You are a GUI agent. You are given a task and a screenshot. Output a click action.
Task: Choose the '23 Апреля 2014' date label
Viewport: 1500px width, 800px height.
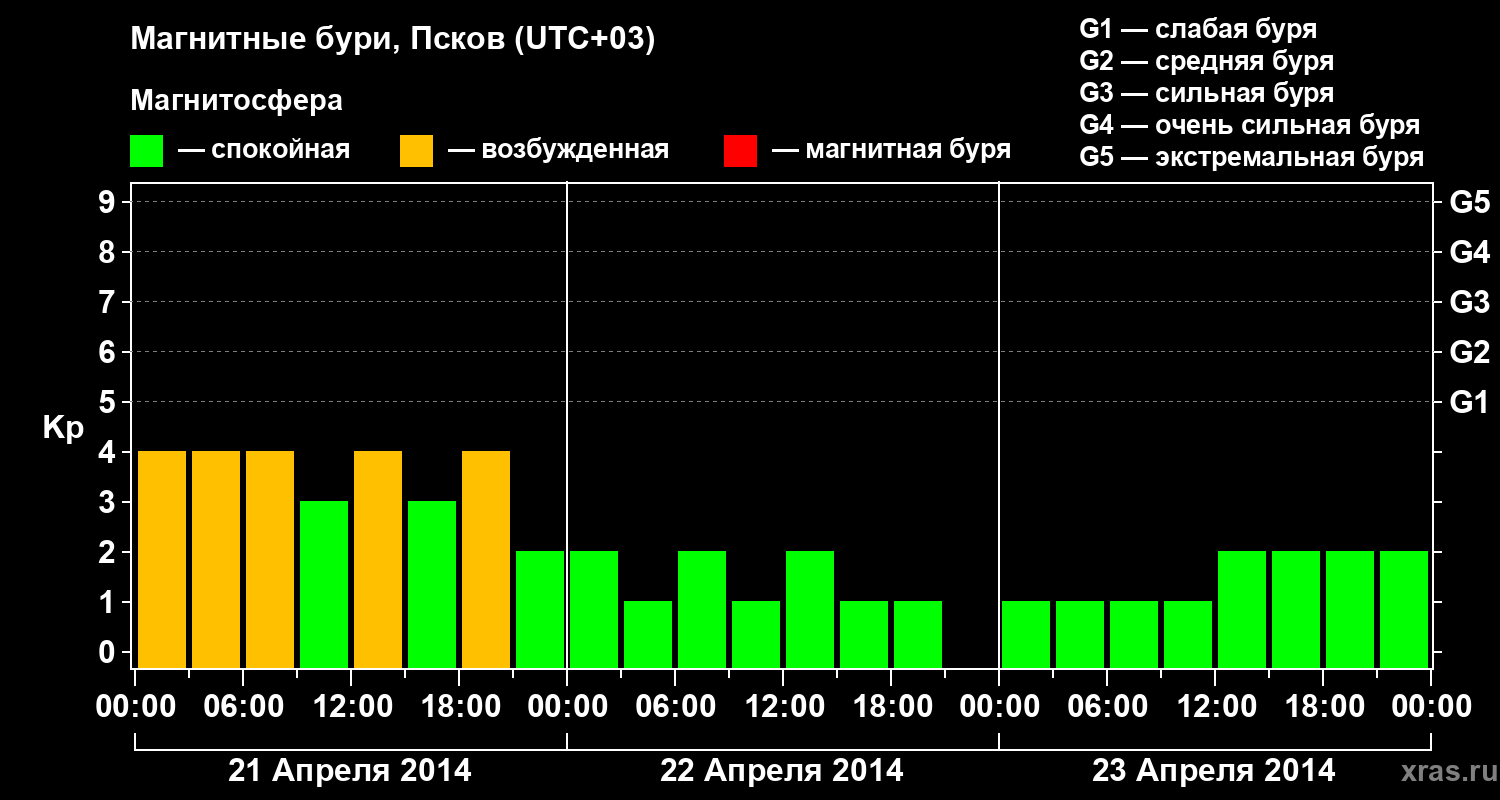tap(1214, 771)
